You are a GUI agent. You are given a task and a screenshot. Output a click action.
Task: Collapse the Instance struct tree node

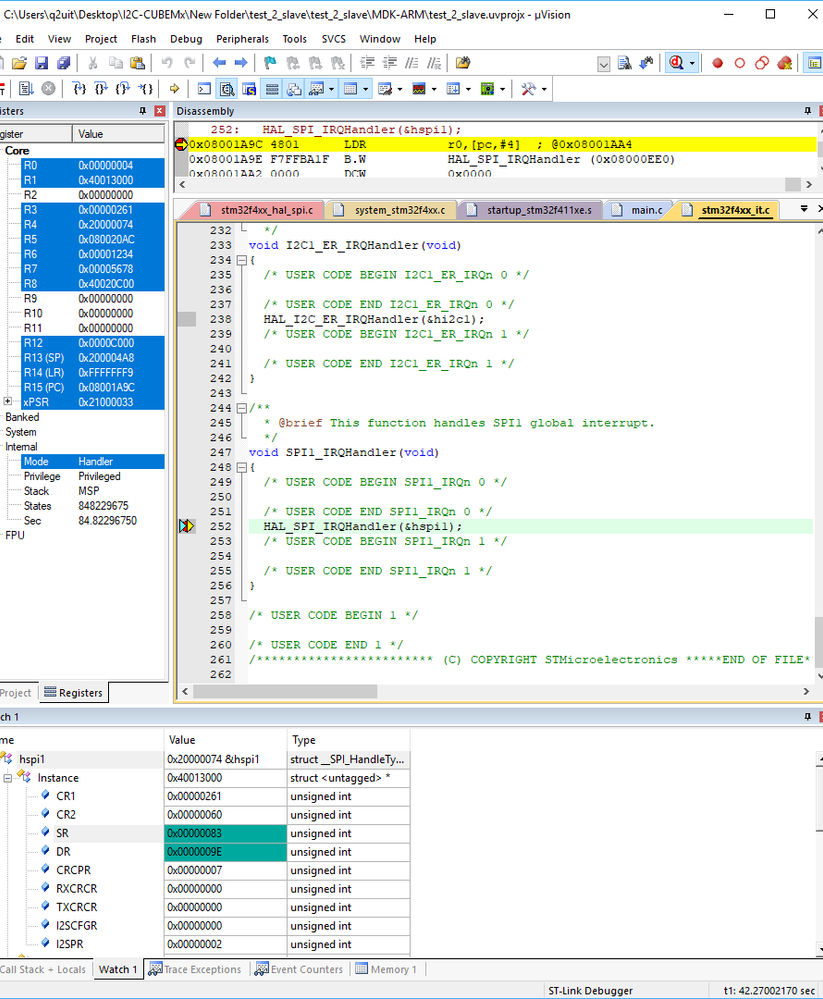9,778
